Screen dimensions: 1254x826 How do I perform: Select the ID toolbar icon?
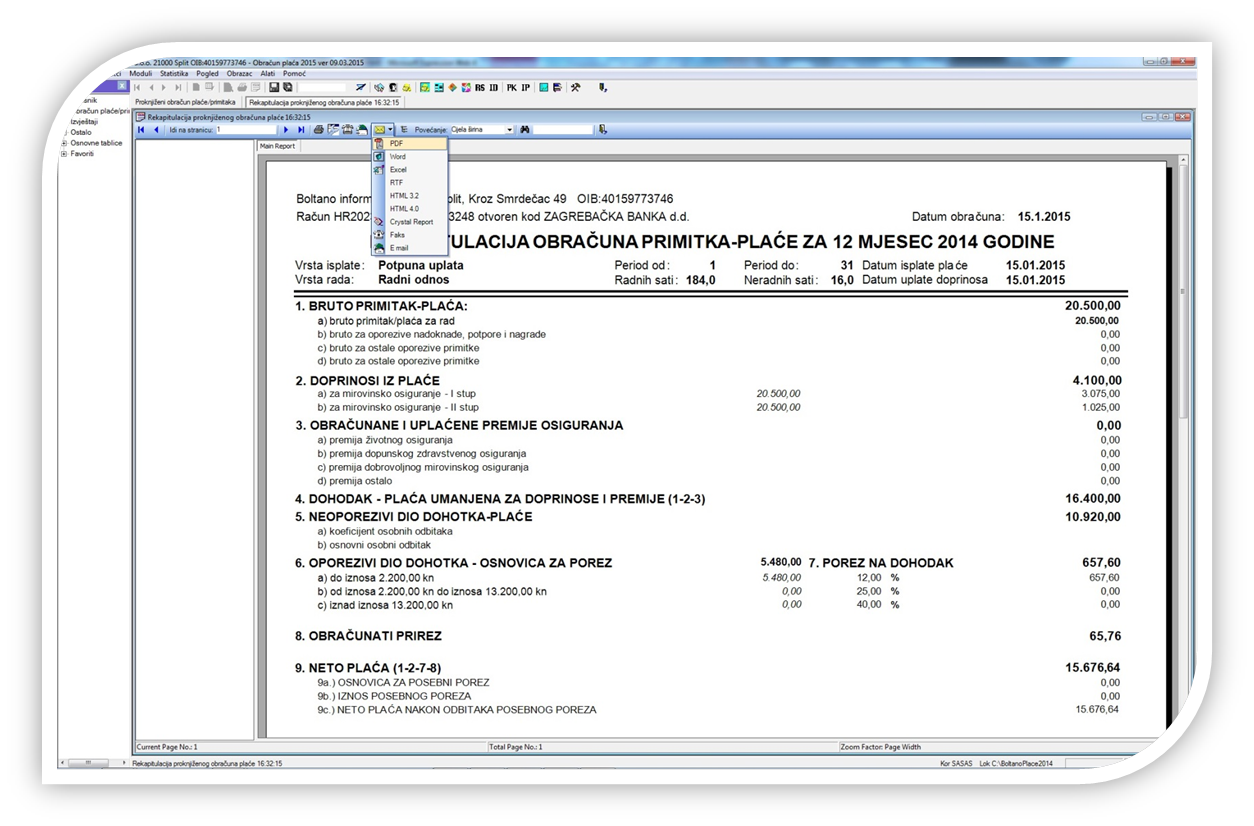[492, 87]
